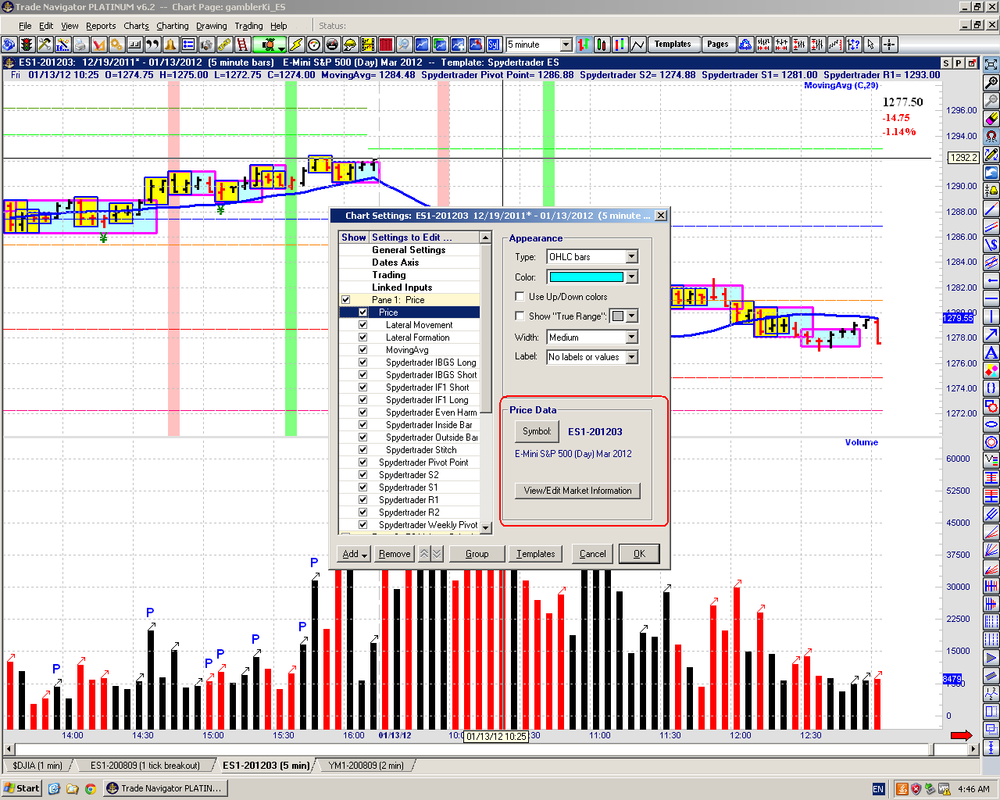Image resolution: width=1000 pixels, height=800 pixels.
Task: Select the eraser tool in right sidebar
Action: coord(991,119)
